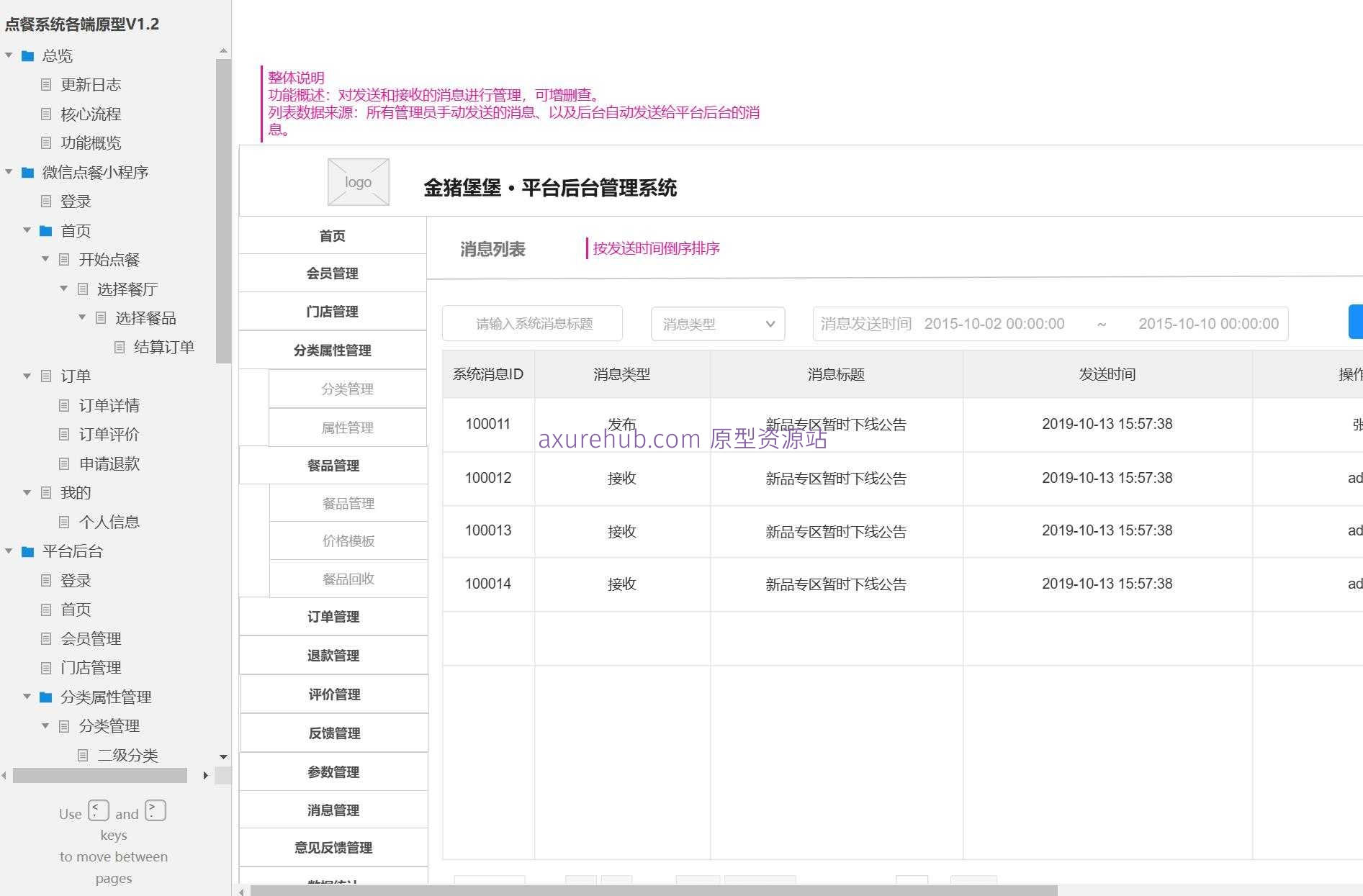Click the logo placeholder image

click(x=359, y=182)
